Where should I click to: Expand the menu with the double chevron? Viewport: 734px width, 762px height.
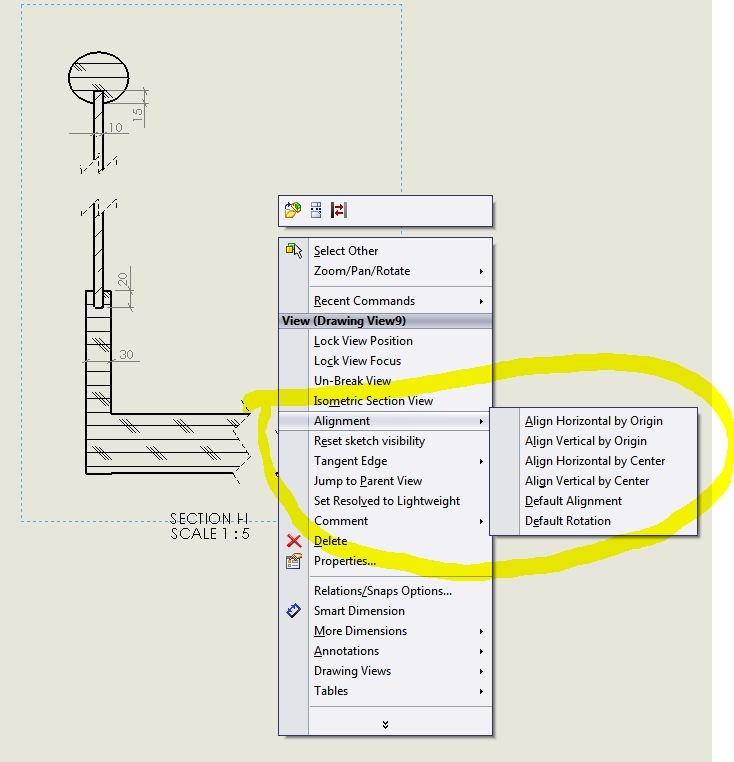[385, 725]
